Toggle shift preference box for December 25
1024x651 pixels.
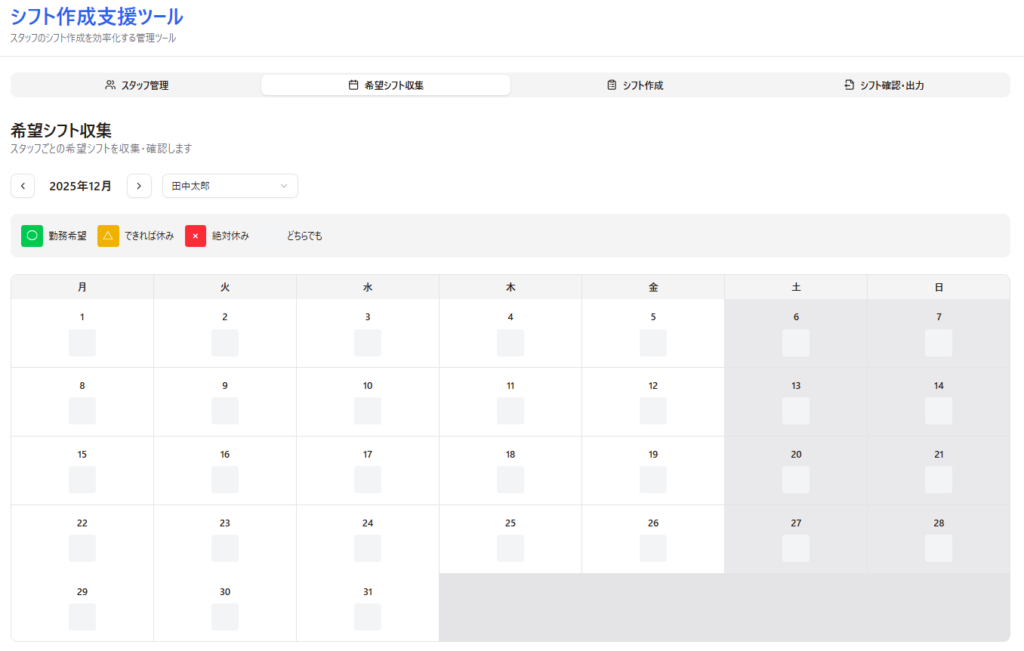pos(510,548)
